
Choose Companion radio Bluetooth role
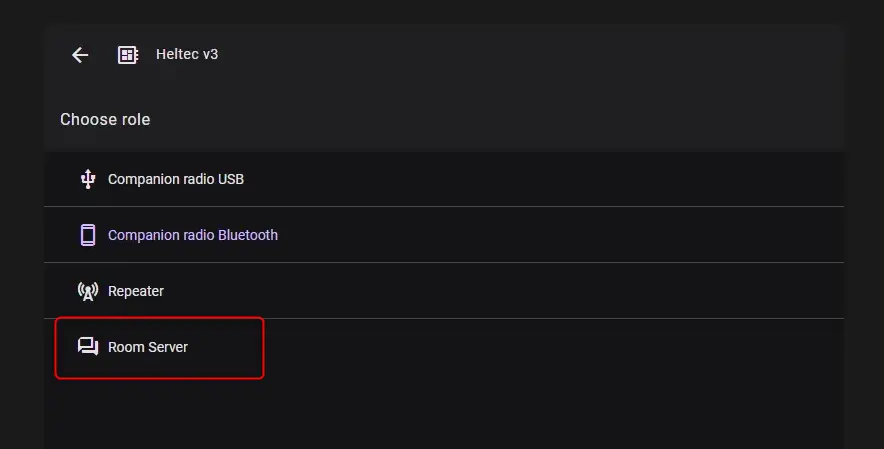444,235
